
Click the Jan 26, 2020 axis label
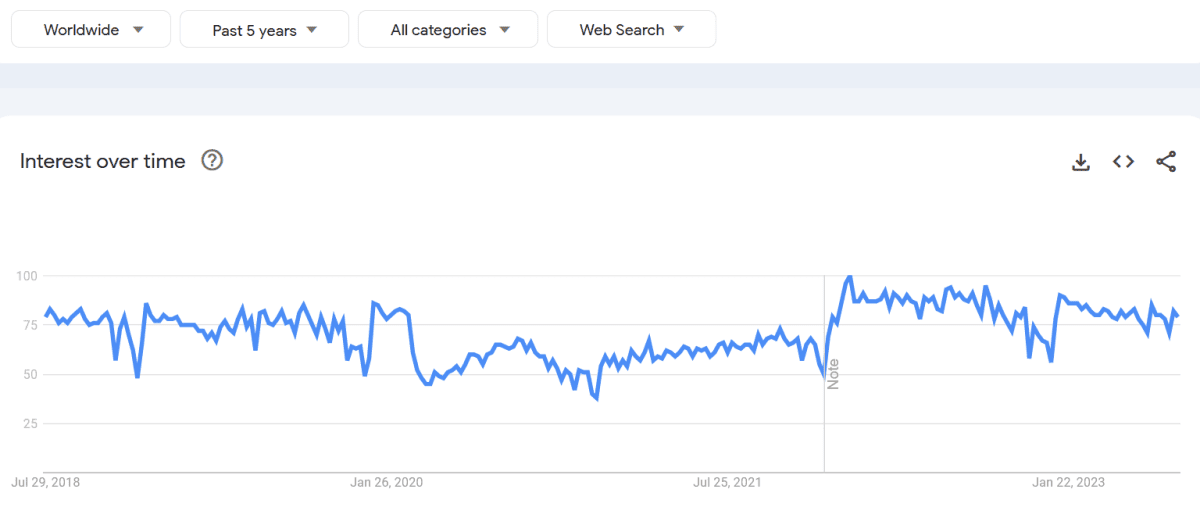click(386, 482)
